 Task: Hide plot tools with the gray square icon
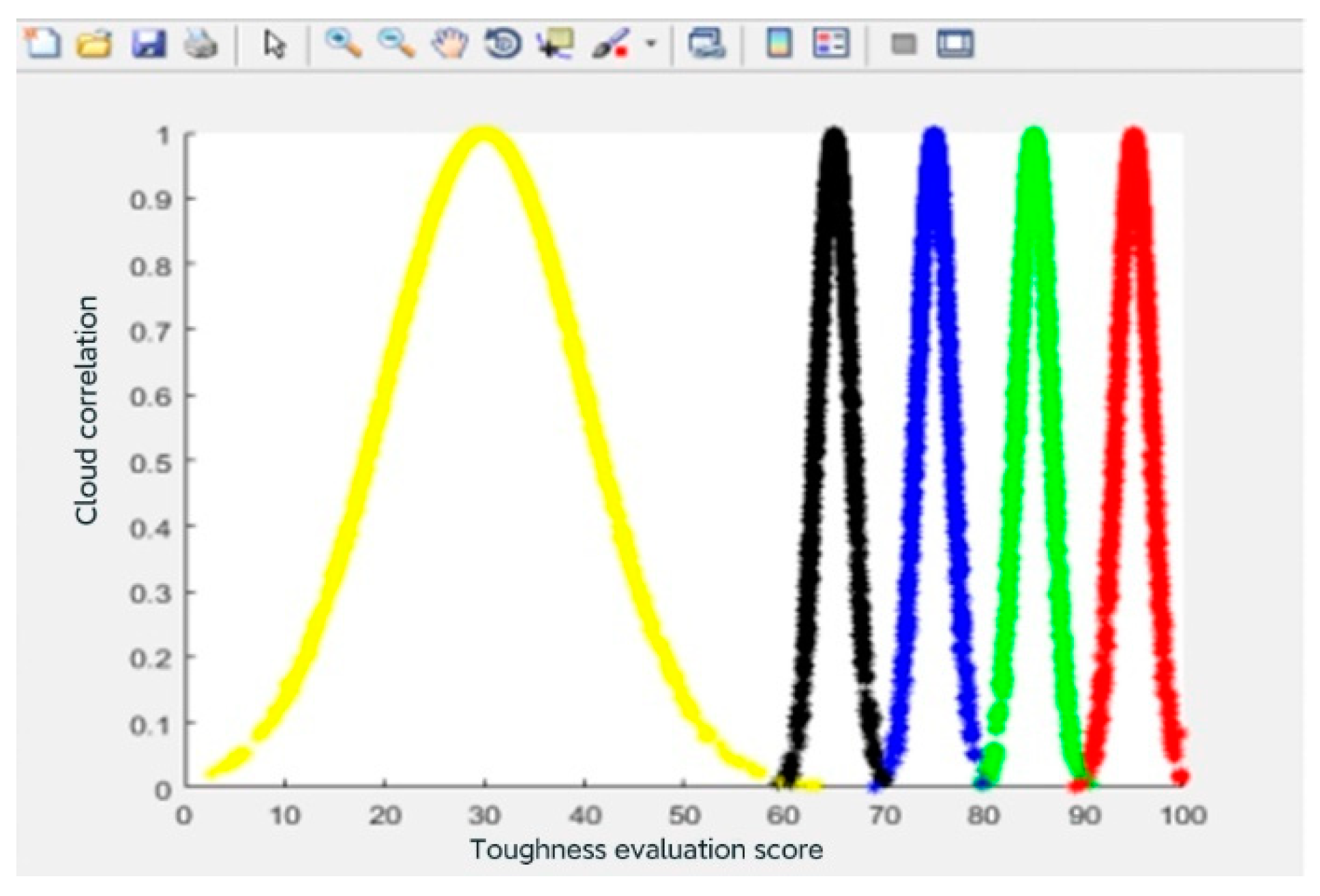click(903, 44)
